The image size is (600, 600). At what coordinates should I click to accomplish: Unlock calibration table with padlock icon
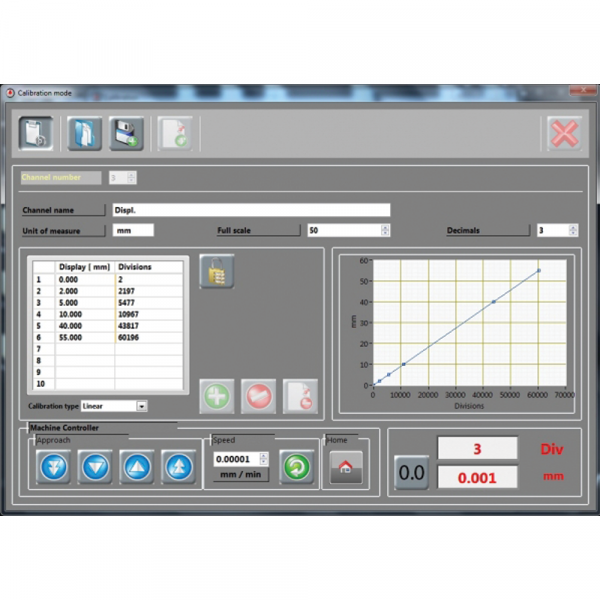(x=217, y=272)
